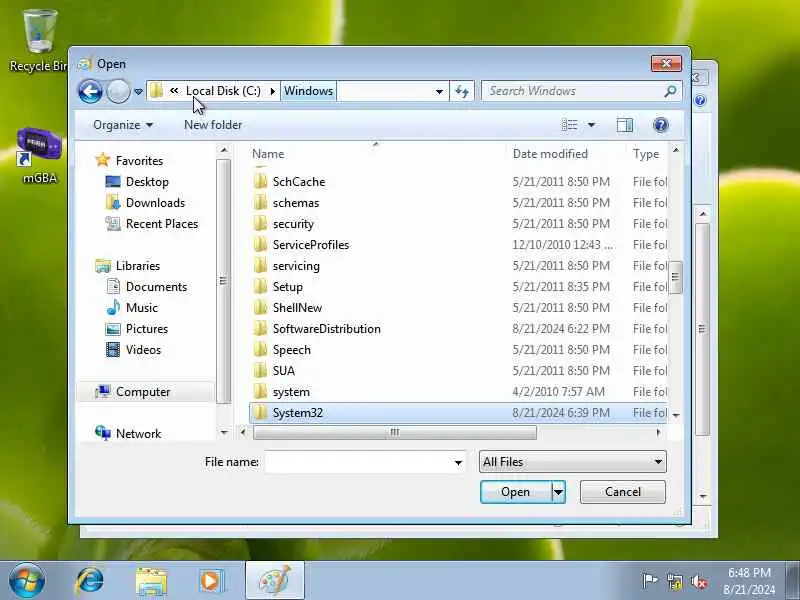
Task: Launch Internet Explorer from the taskbar
Action: click(x=90, y=581)
